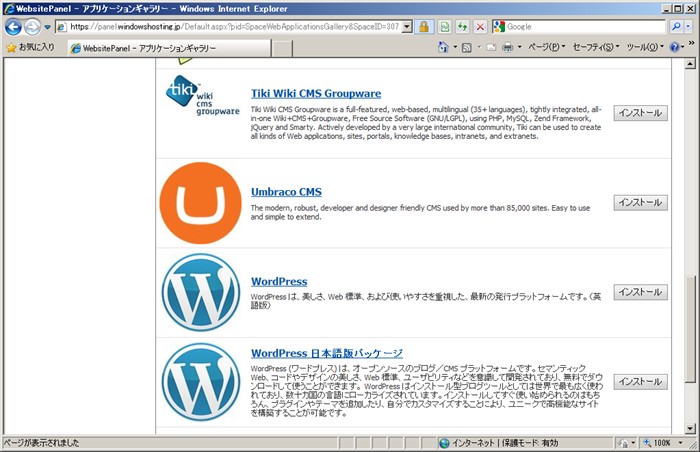Refresh the page with green arrows icon
Viewport: 700px width, 452px height.
point(462,27)
